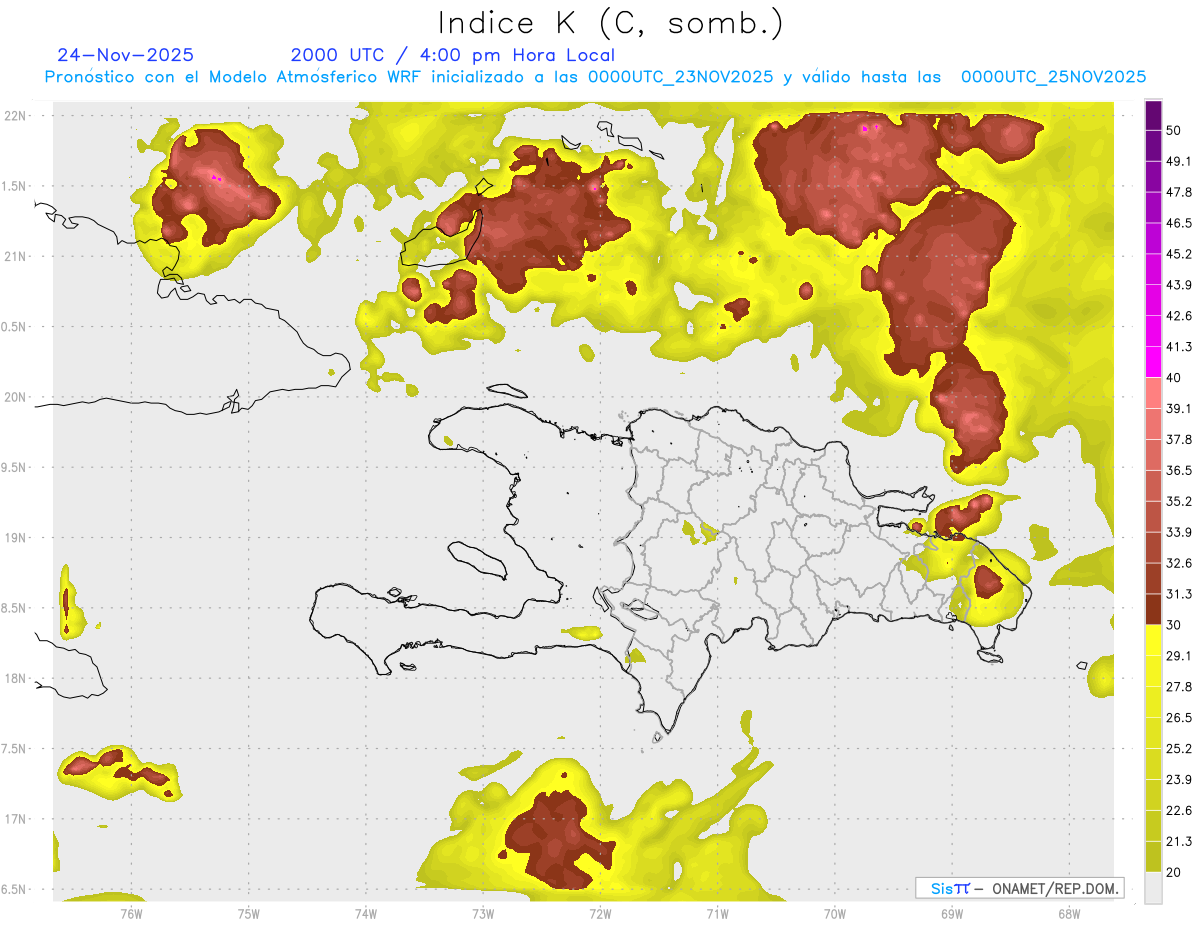Click the 45.2 value on color scale
Image resolution: width=1200 pixels, height=927 pixels.
(1179, 254)
